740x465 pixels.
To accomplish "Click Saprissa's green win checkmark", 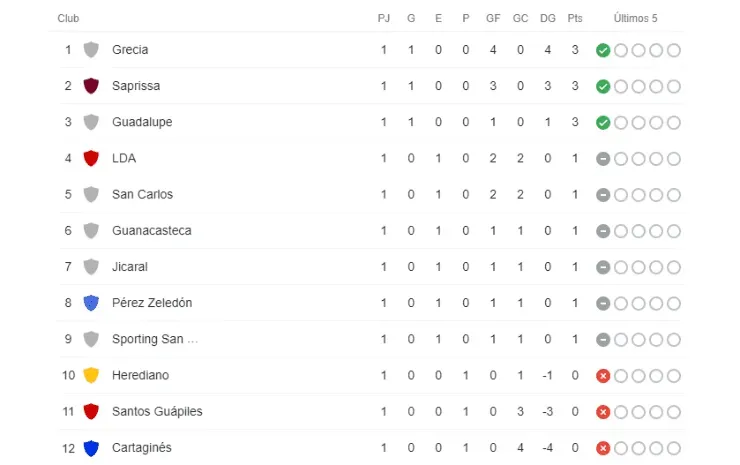I will point(602,86).
